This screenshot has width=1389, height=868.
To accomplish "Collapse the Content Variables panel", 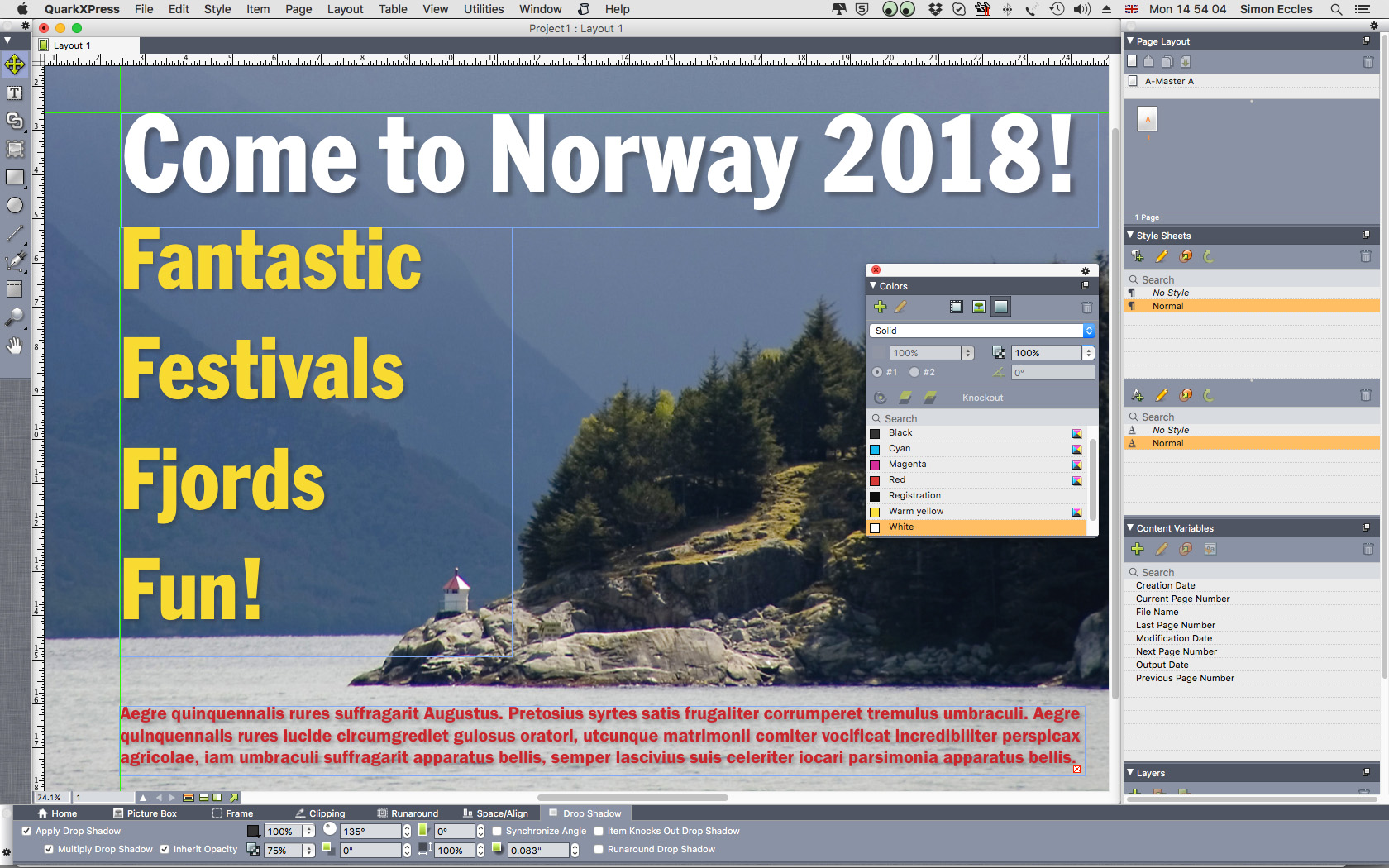I will click(1130, 528).
